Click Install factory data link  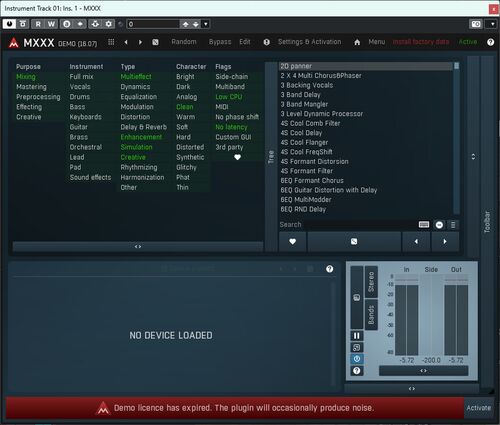pos(421,42)
